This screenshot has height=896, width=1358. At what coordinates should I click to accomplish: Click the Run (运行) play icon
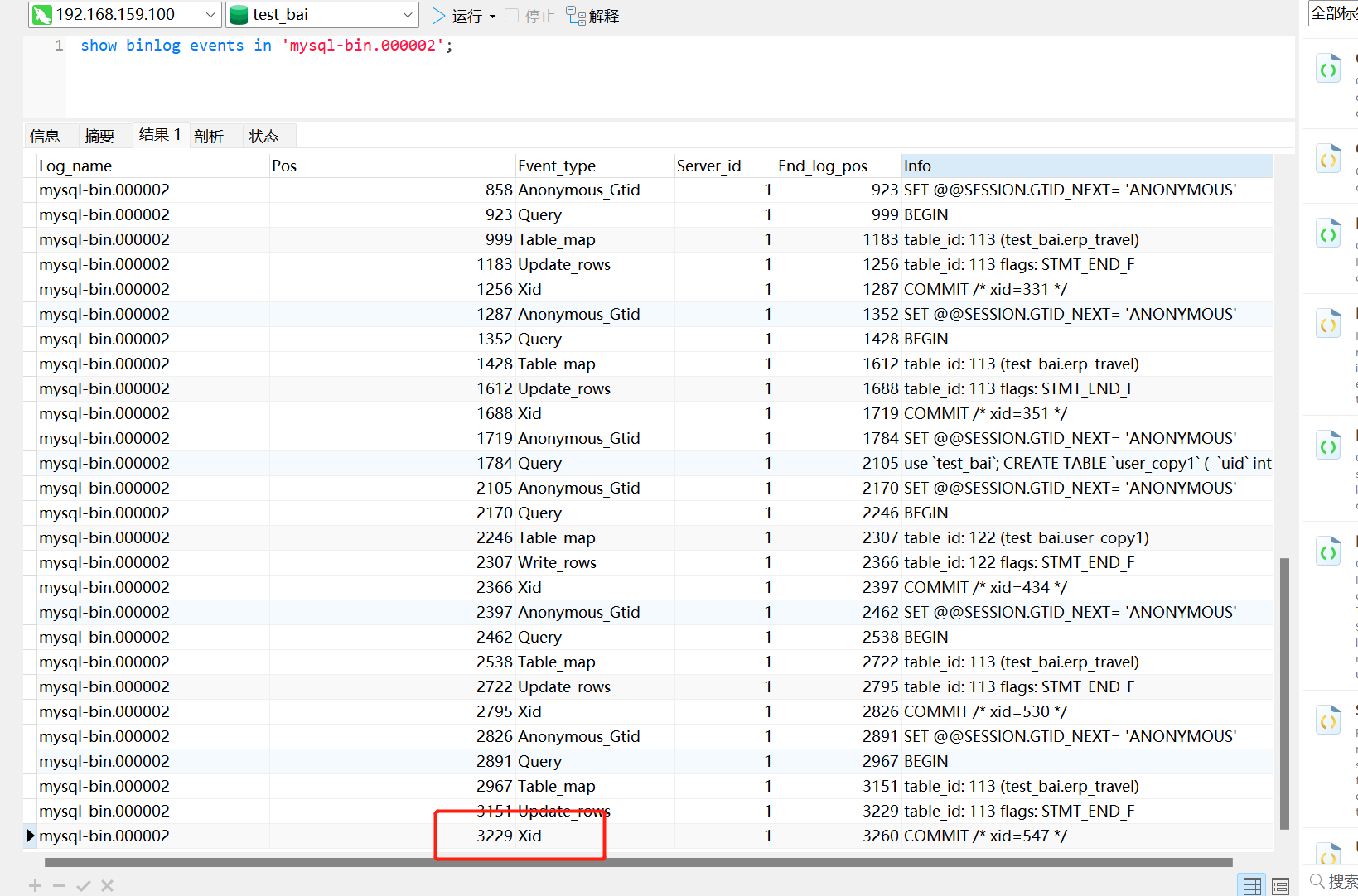(x=438, y=15)
